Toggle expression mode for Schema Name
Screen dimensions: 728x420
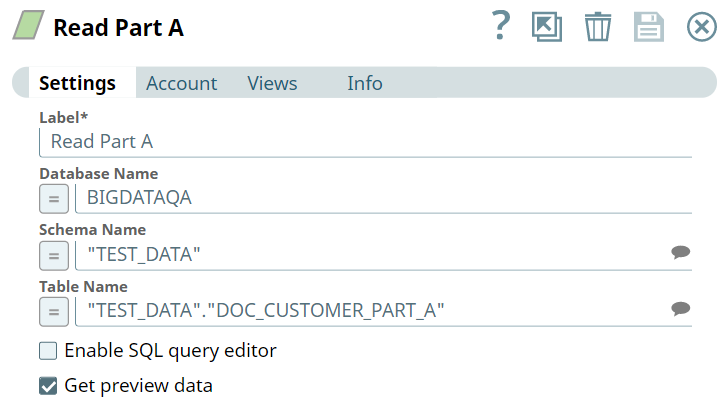(54, 255)
